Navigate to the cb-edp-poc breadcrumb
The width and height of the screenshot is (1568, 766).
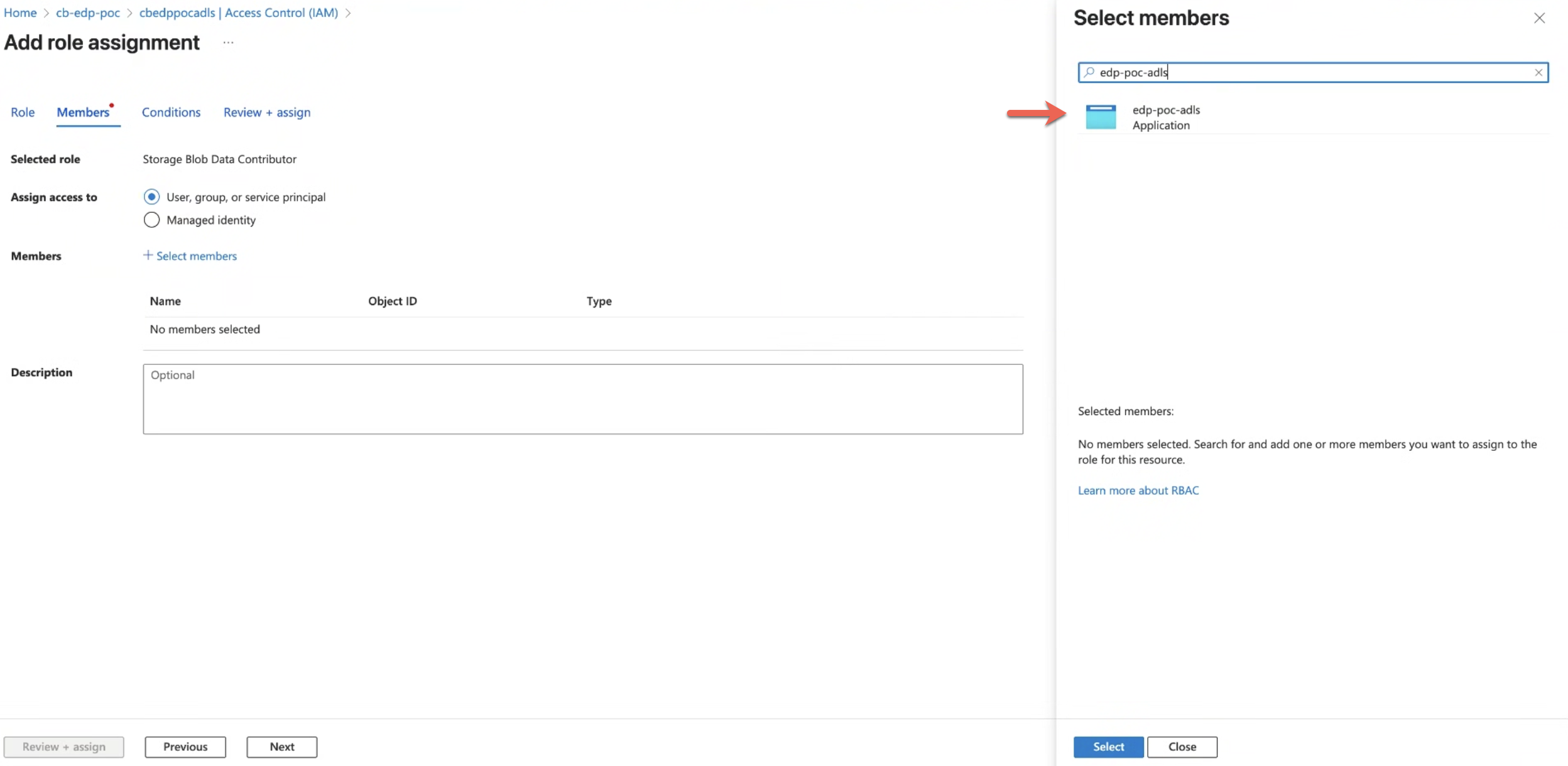click(x=87, y=13)
